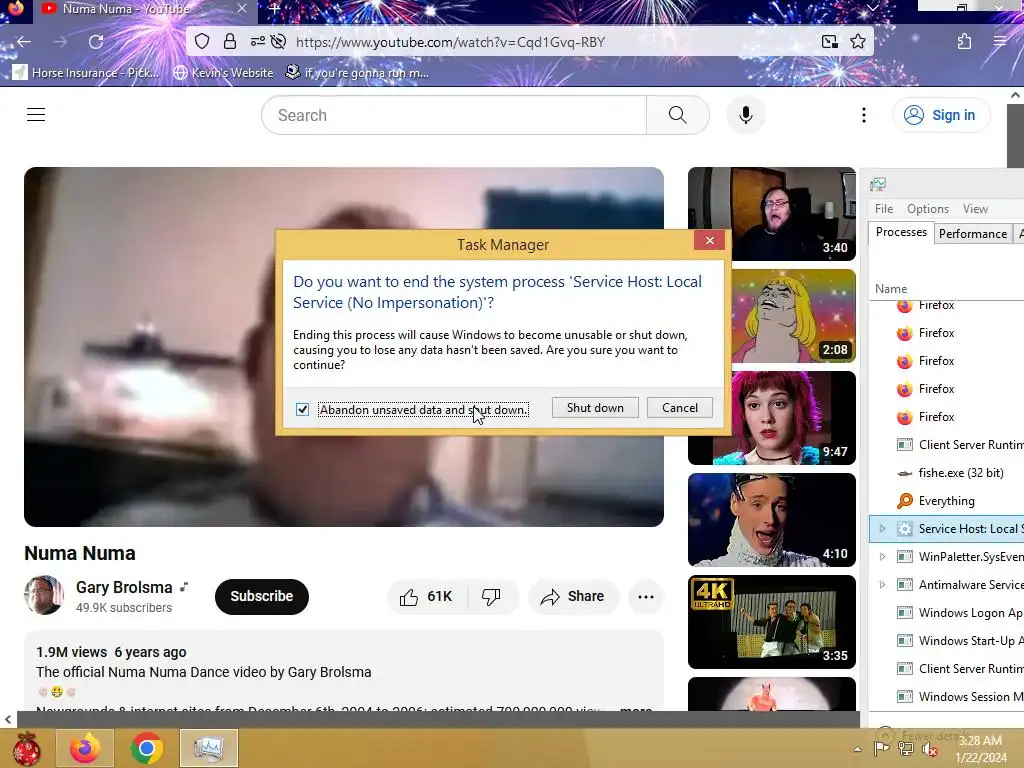Go back in Firefox
The height and width of the screenshot is (768, 1024).
pos(24,42)
